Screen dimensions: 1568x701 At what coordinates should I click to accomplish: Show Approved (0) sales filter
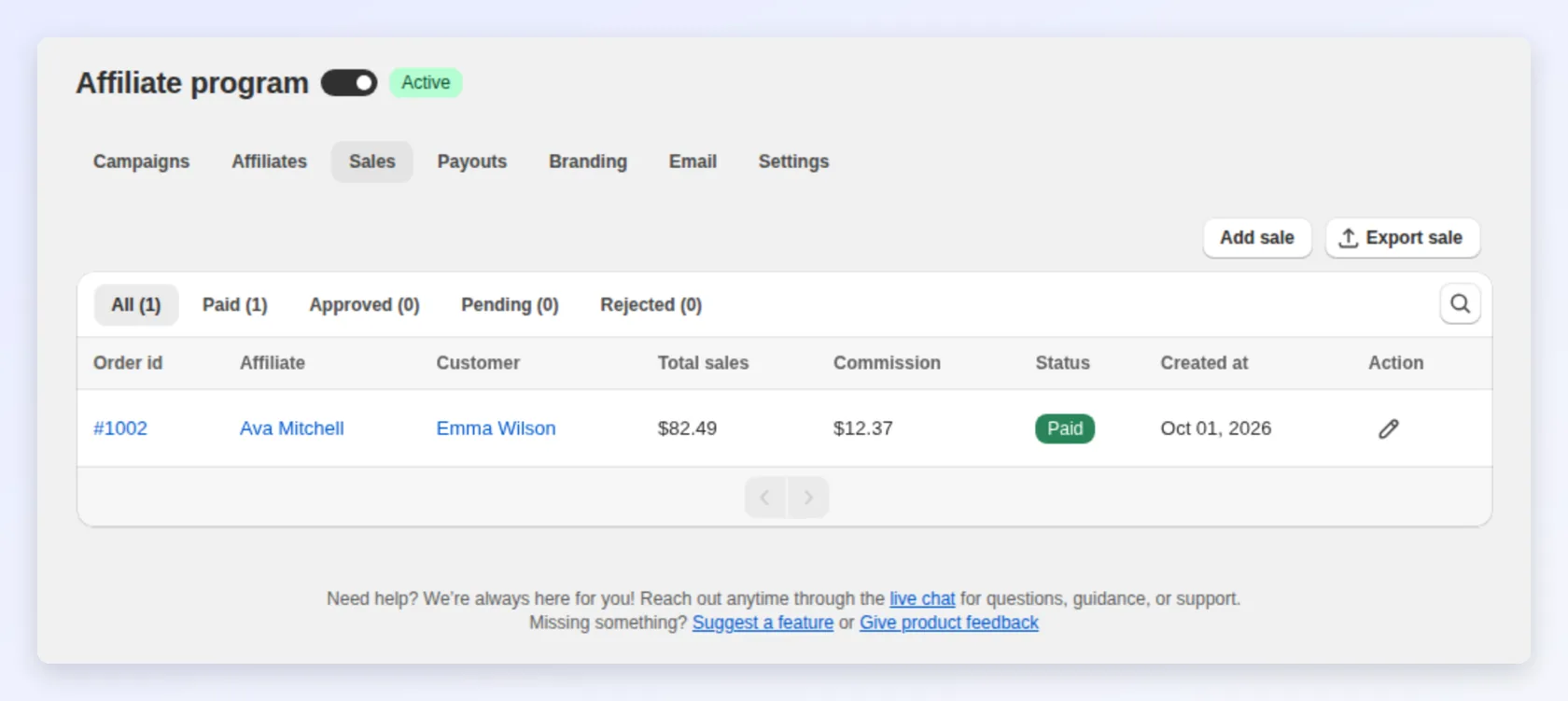pyautogui.click(x=364, y=305)
